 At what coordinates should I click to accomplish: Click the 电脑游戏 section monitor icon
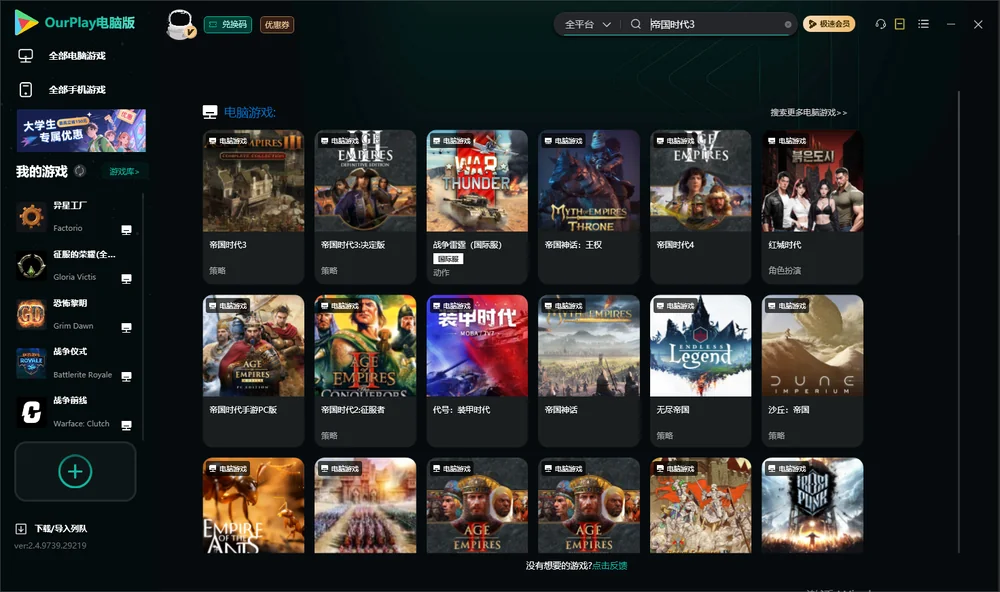(x=210, y=112)
